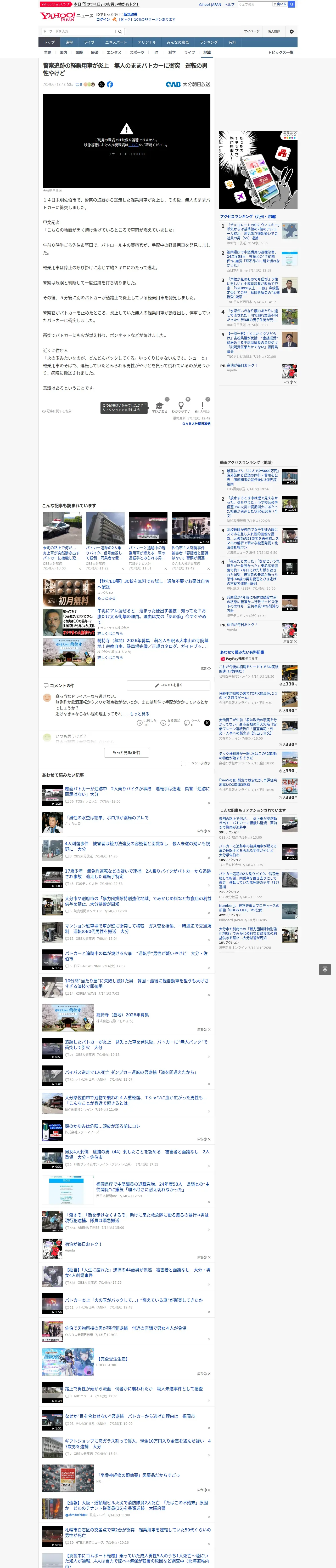Viewport: 336px width, 1568px height.
Task: Open the first-ranked チョコレートの中にウィスキー article
Action: click(x=253, y=231)
